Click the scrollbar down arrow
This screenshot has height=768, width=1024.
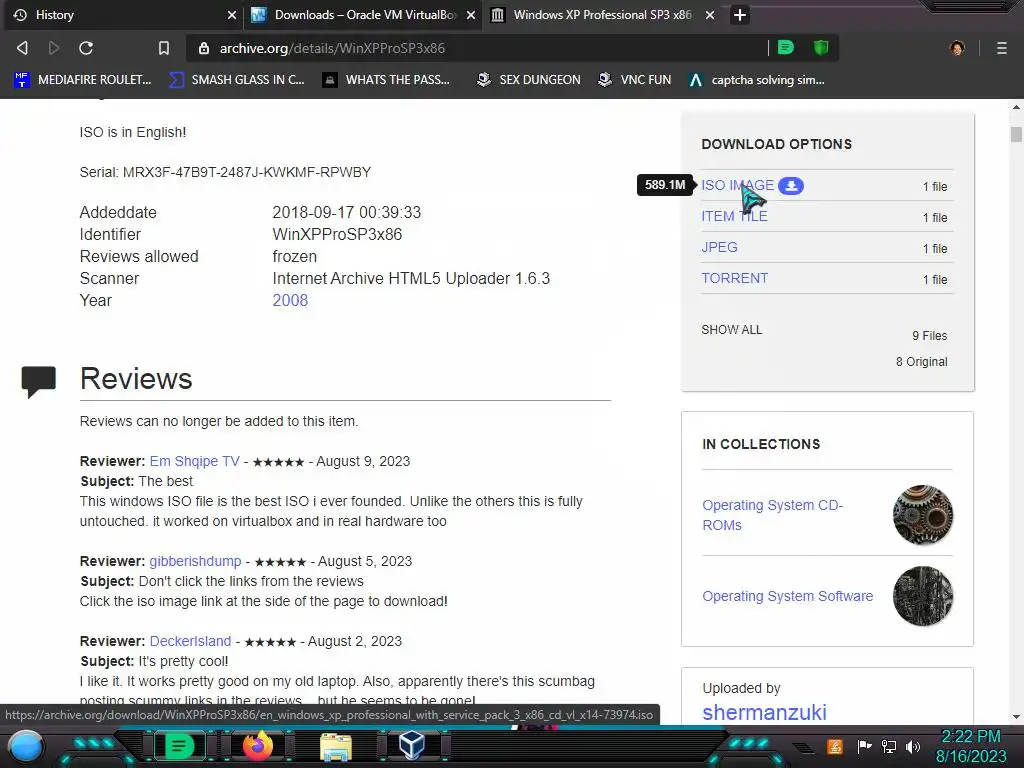1016,716
